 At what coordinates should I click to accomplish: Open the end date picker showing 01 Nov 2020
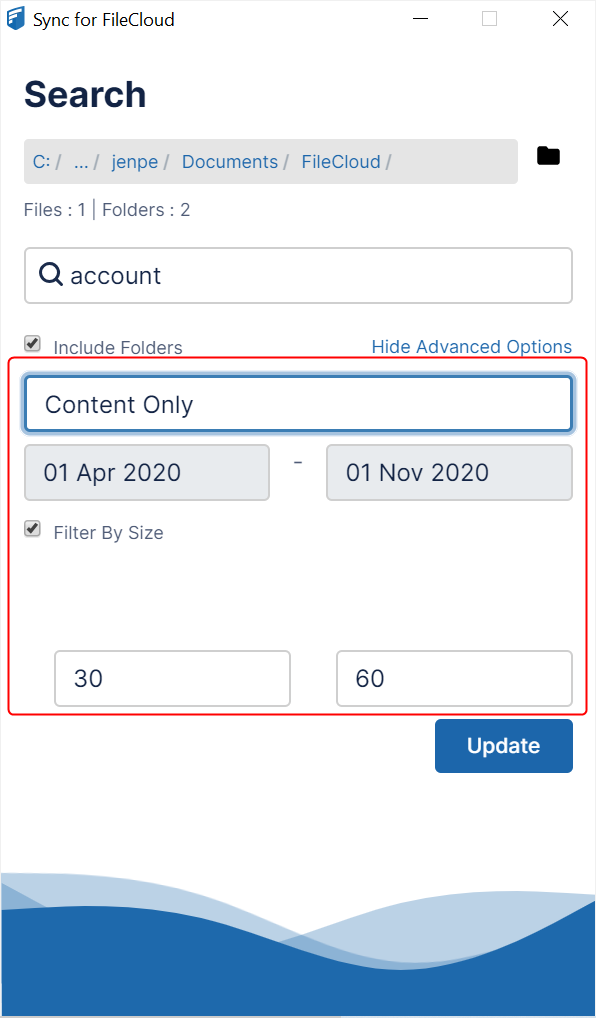tap(448, 472)
